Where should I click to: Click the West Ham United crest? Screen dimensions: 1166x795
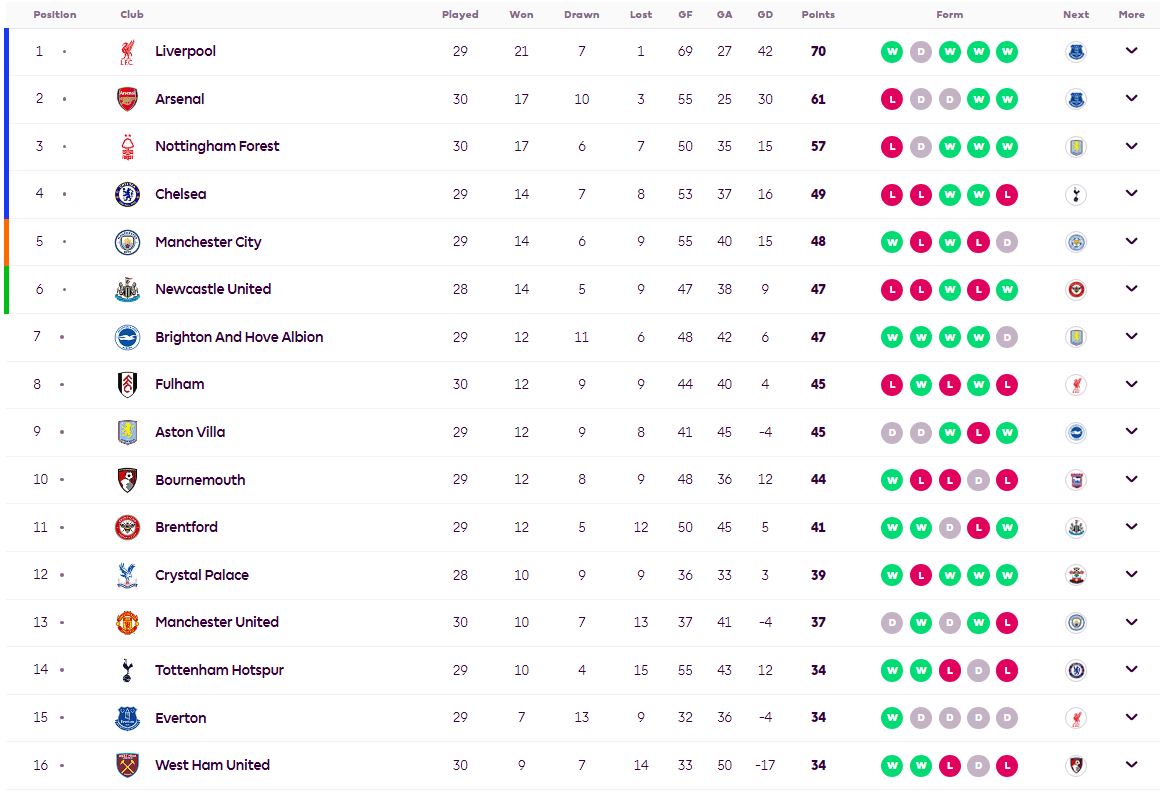[127, 765]
